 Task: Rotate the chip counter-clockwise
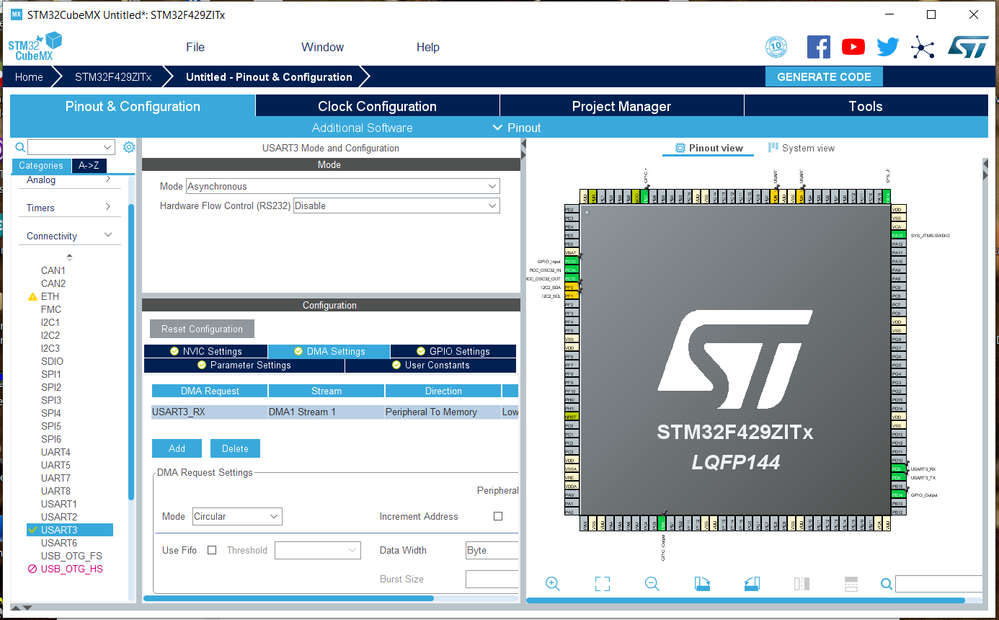(x=752, y=584)
